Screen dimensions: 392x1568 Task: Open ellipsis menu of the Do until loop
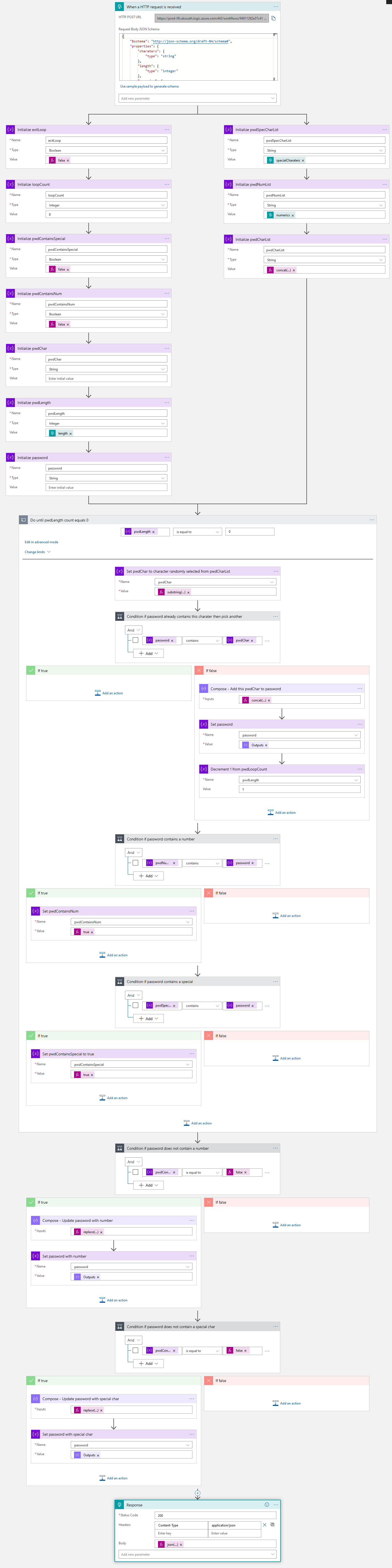(x=372, y=520)
